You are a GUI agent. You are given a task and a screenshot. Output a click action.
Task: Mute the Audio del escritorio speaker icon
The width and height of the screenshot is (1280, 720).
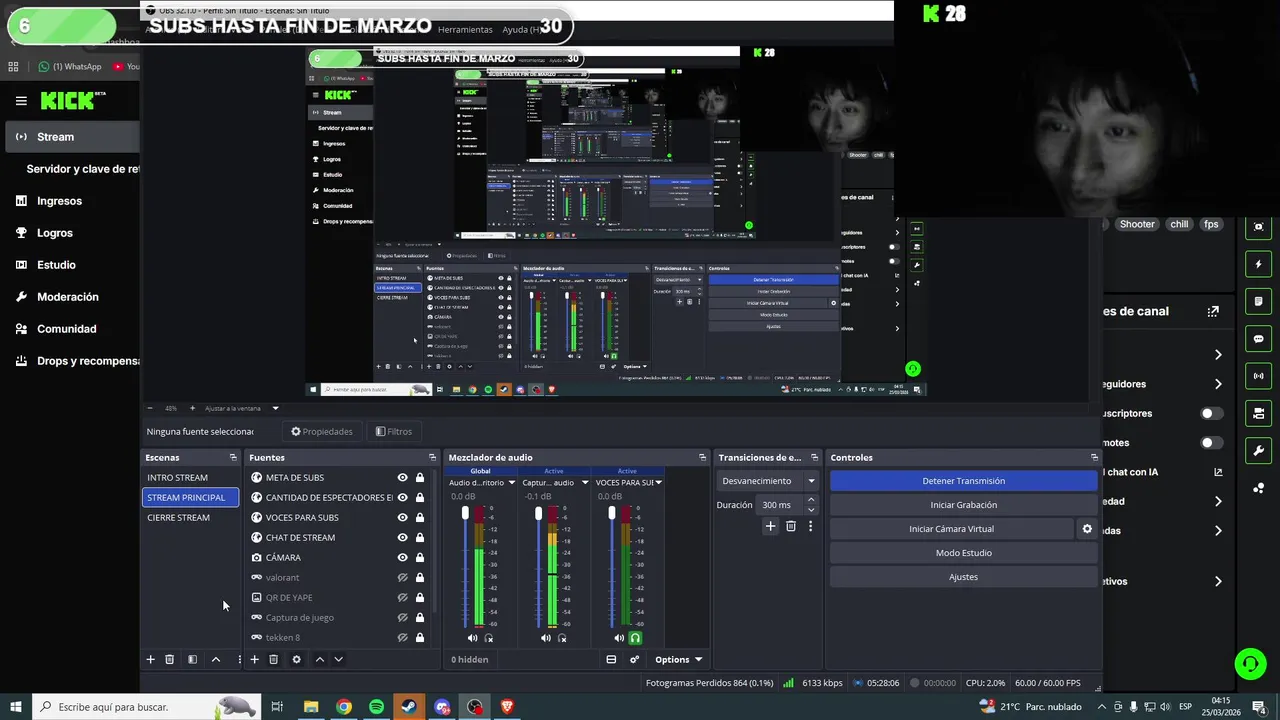click(x=472, y=638)
